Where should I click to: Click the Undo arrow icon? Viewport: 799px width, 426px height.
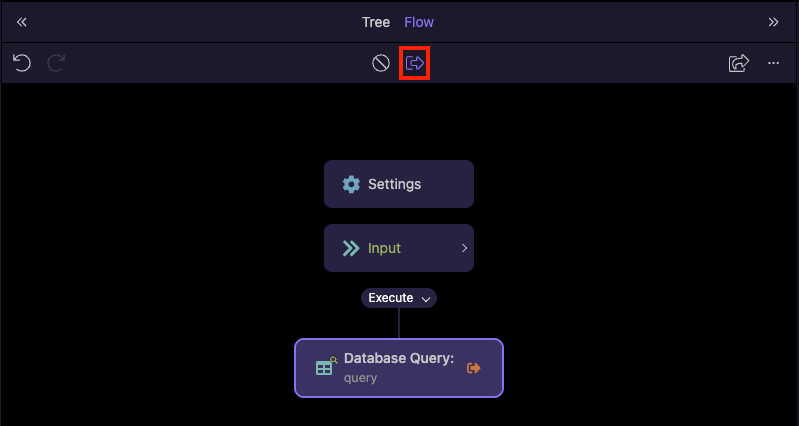pos(22,63)
